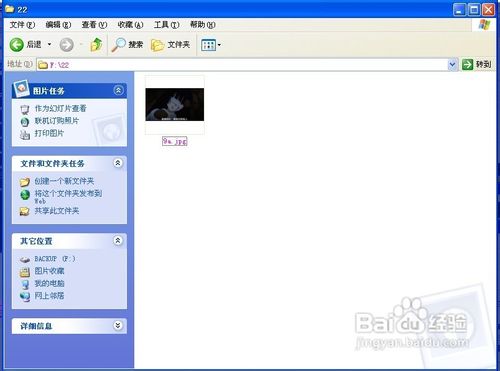This screenshot has width=500, height=371.
Task: Click the folder icon in title bar
Action: (9, 9)
